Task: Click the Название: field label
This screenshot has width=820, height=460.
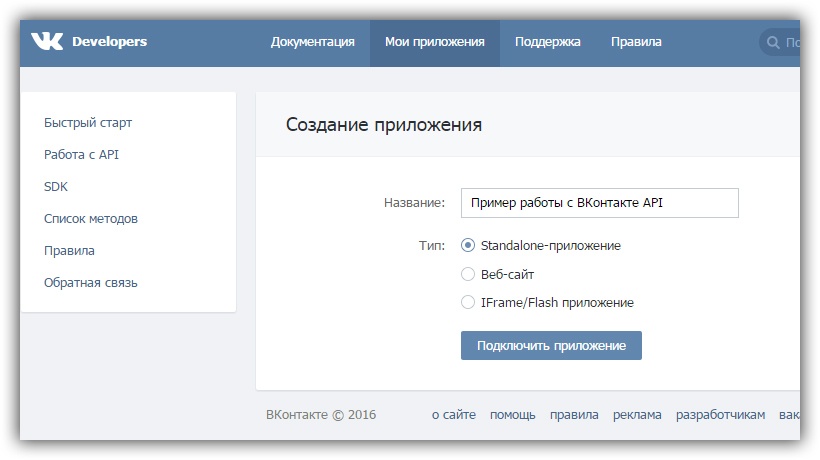Action: click(414, 203)
